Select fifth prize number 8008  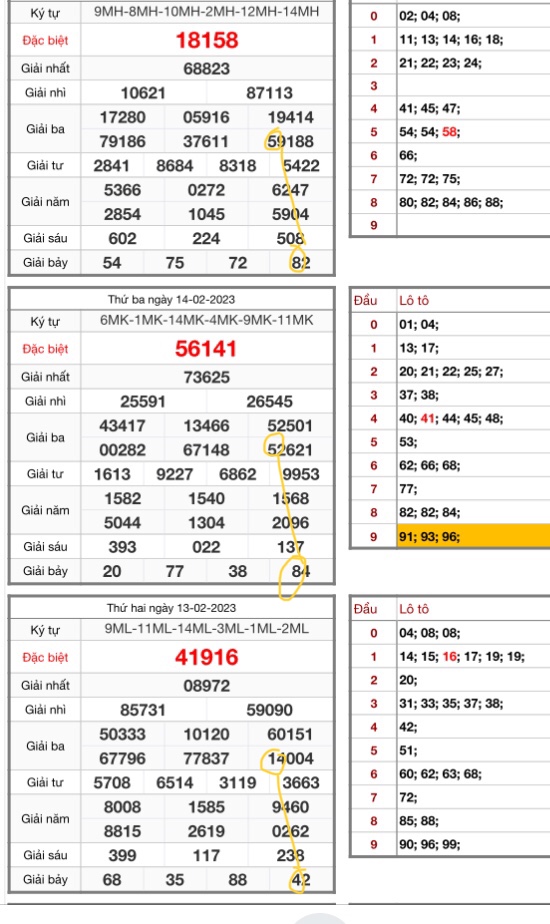click(123, 807)
